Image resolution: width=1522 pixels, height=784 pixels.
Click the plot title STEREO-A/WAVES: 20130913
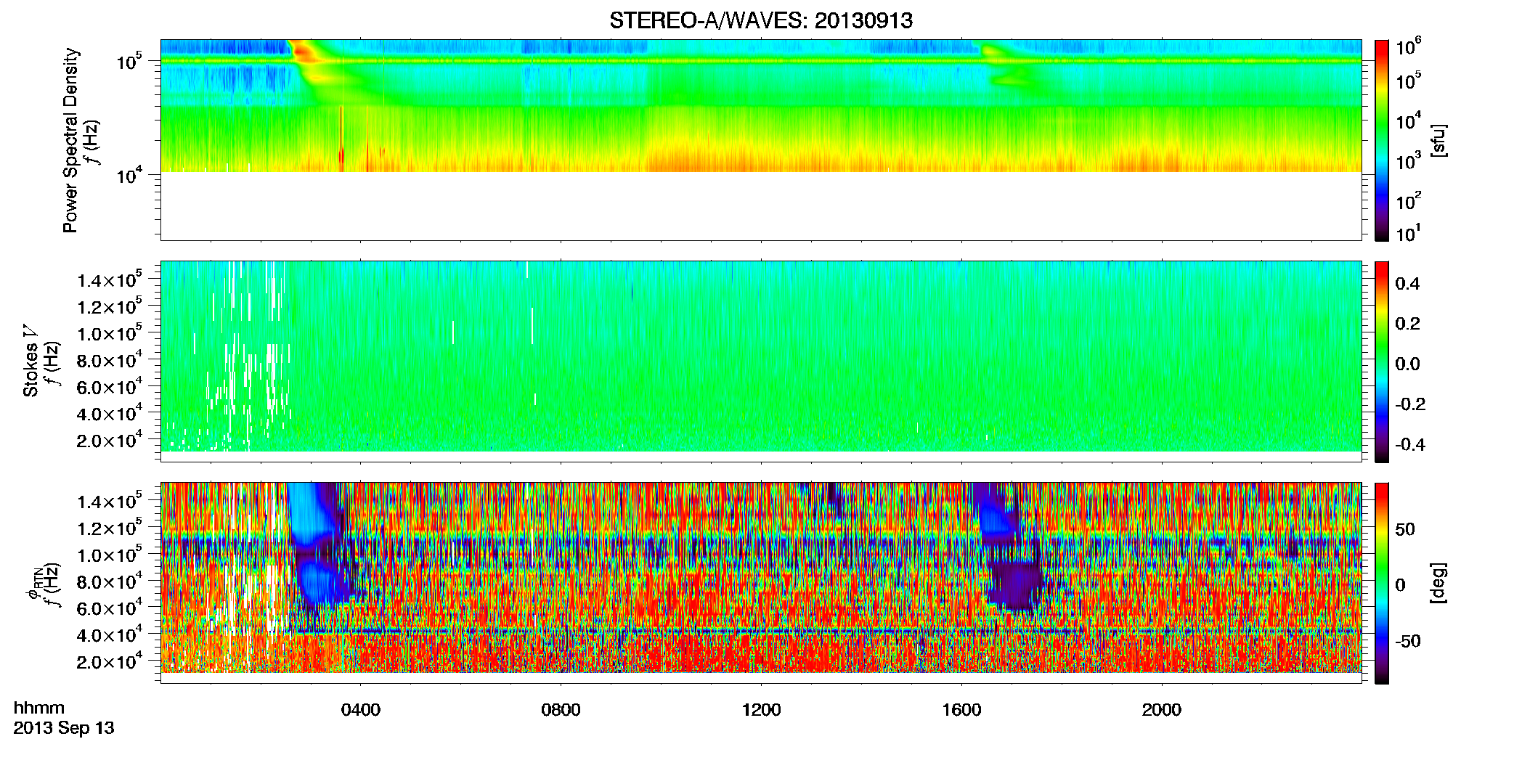click(761, 21)
